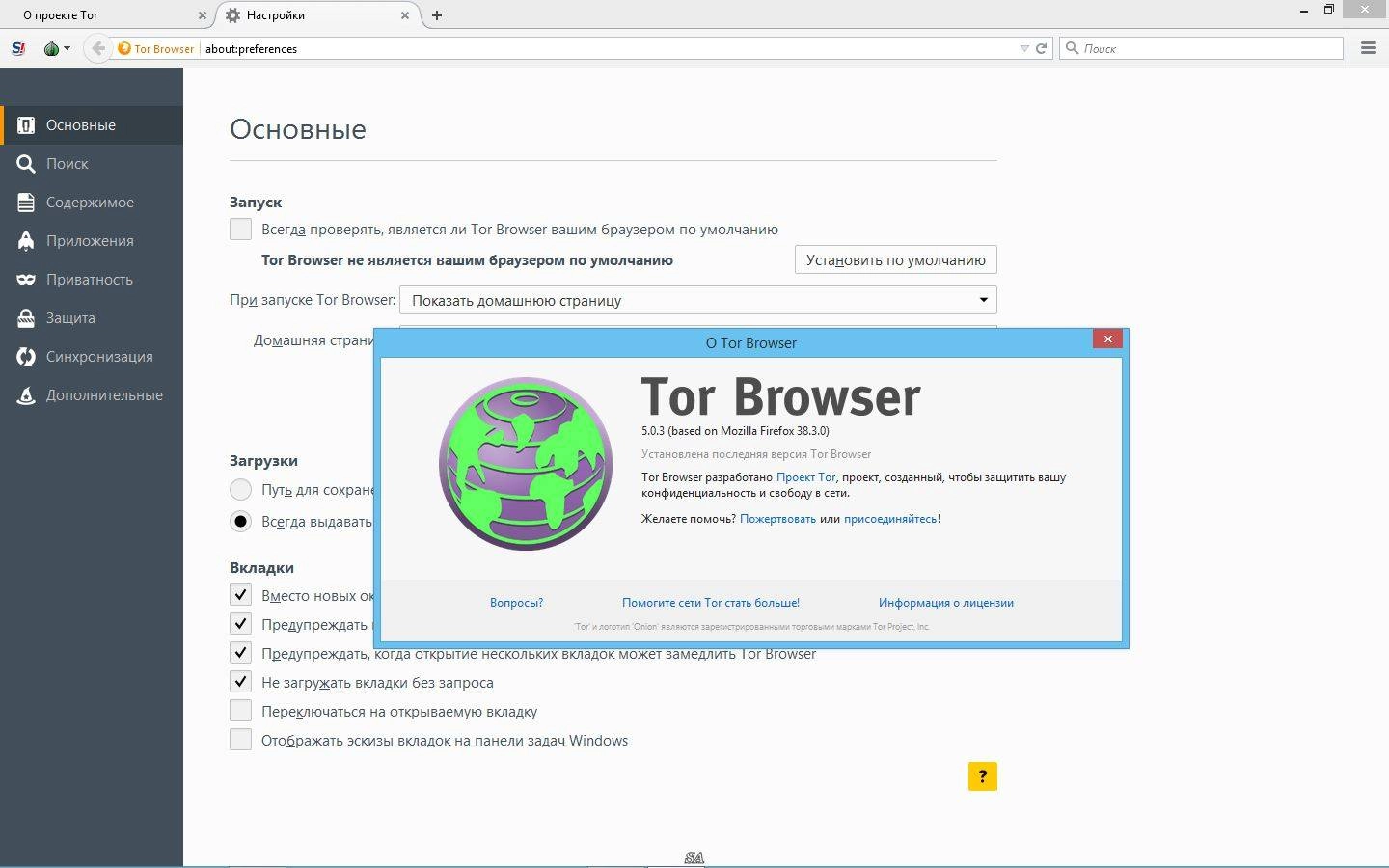
Task: Toggle 'Вместо новых окон' checkbox
Action: pyautogui.click(x=240, y=595)
